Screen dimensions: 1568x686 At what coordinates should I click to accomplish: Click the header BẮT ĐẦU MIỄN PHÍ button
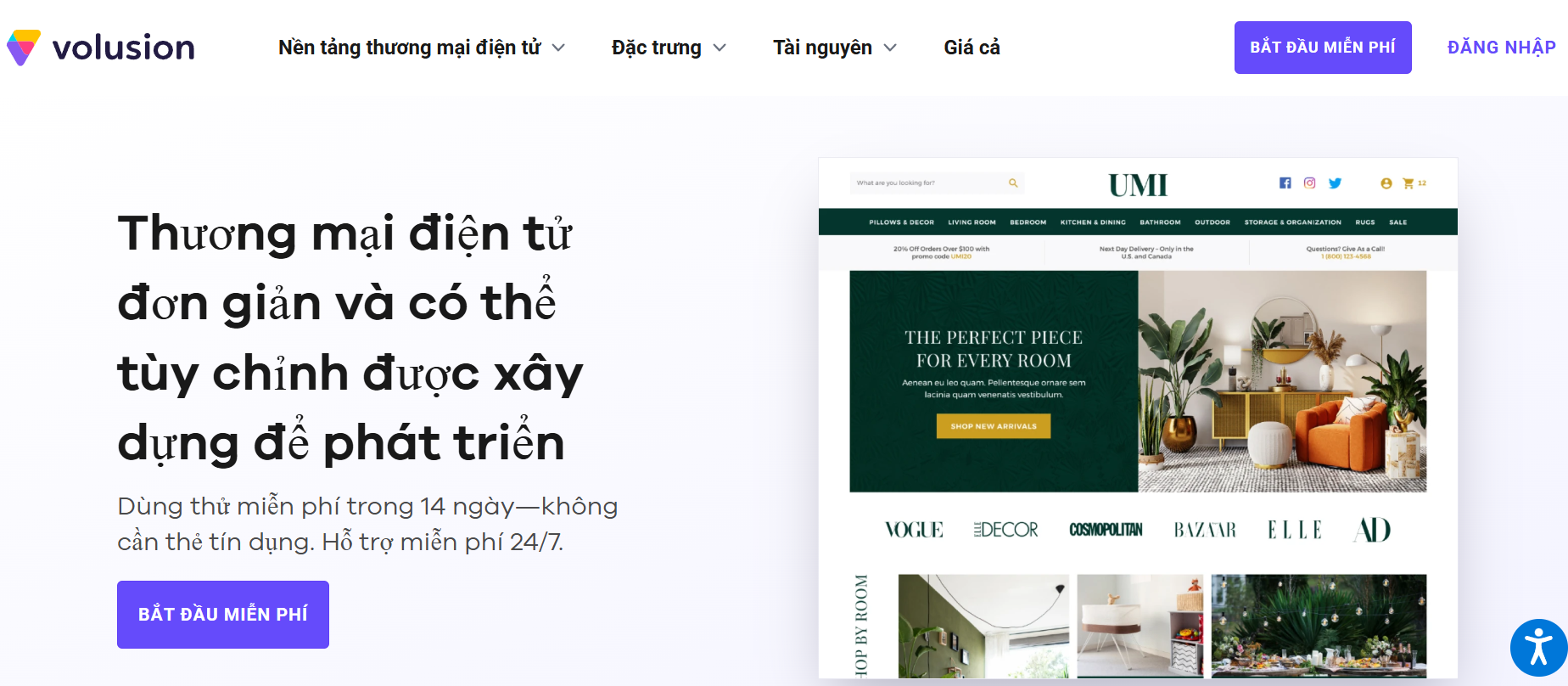1322,48
